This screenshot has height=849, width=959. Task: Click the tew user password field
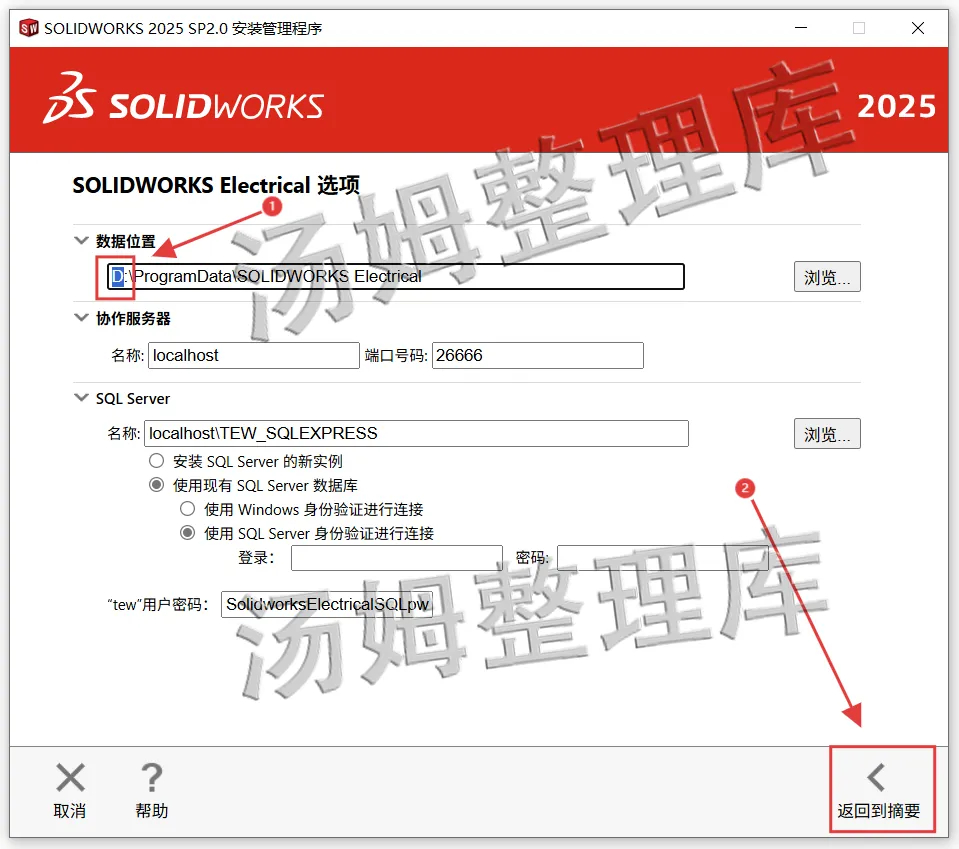point(327,604)
